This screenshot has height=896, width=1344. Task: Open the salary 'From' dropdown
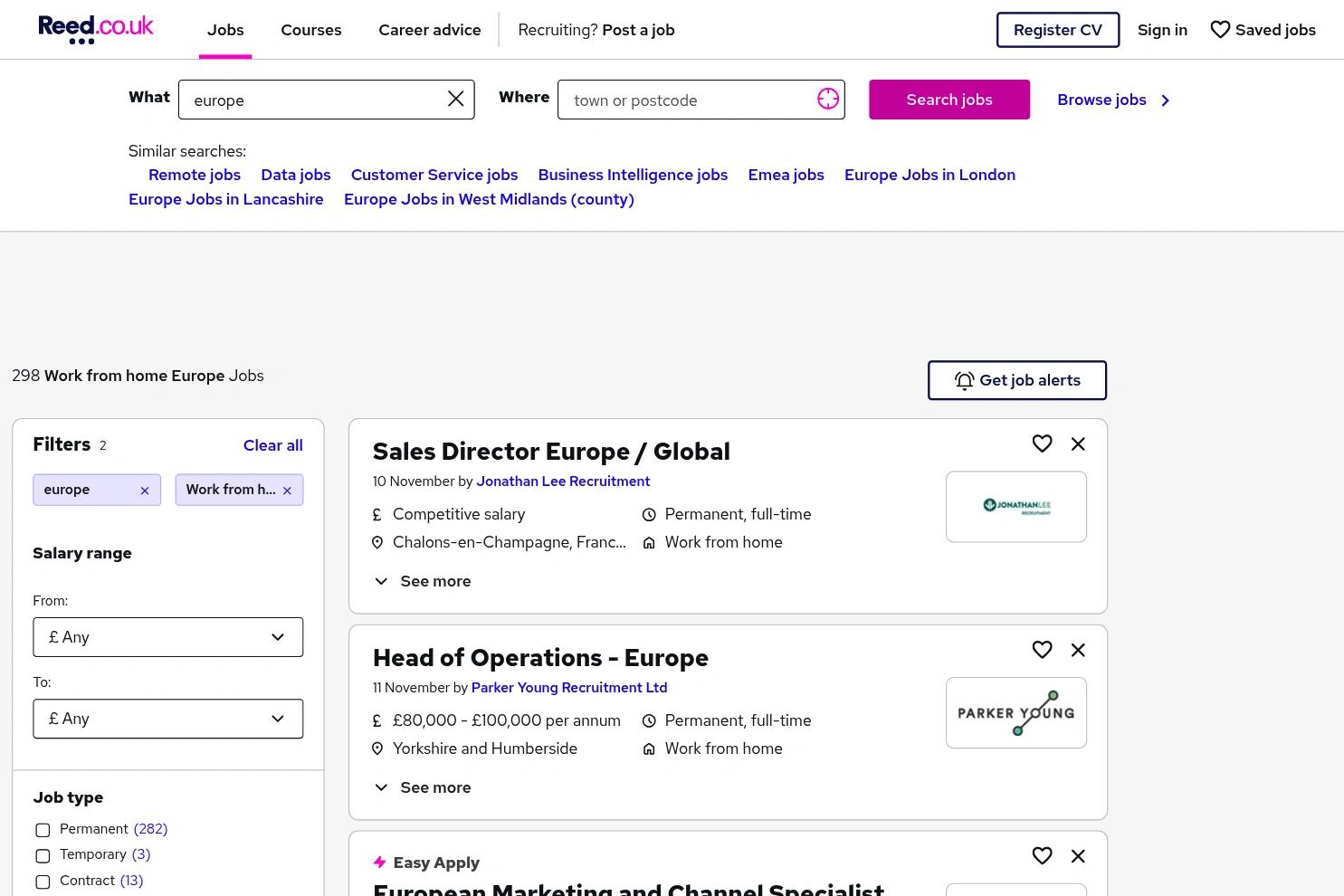pyautogui.click(x=168, y=637)
